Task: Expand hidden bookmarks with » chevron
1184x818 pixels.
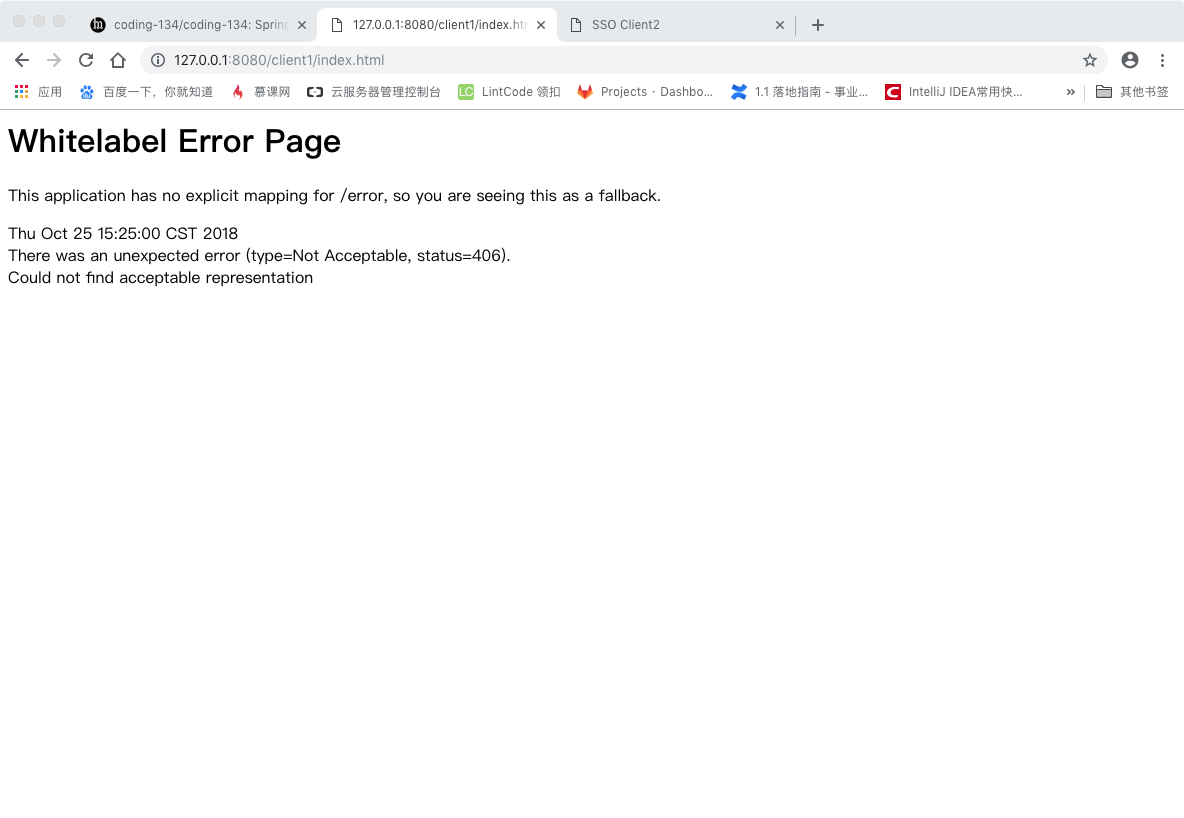Action: [x=1071, y=92]
